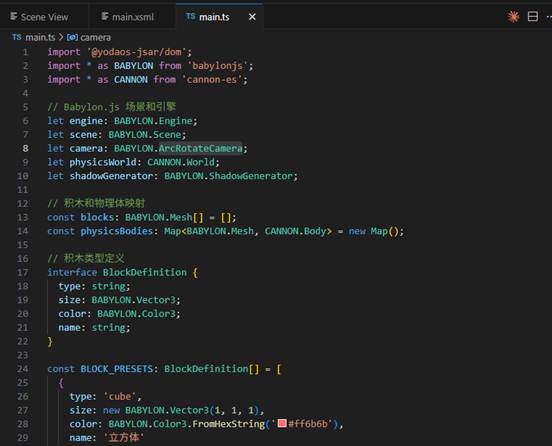Open the more actions ellipsis menu
The image size is (552, 446).
pyautogui.click(x=549, y=17)
